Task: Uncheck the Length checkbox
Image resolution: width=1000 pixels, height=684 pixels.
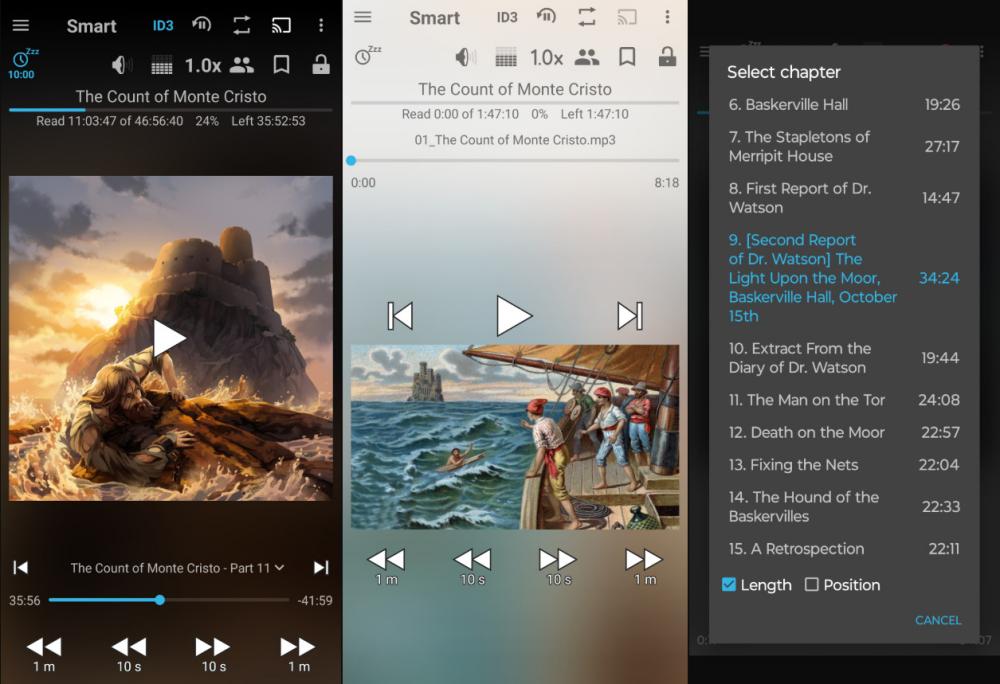Action: click(x=728, y=585)
